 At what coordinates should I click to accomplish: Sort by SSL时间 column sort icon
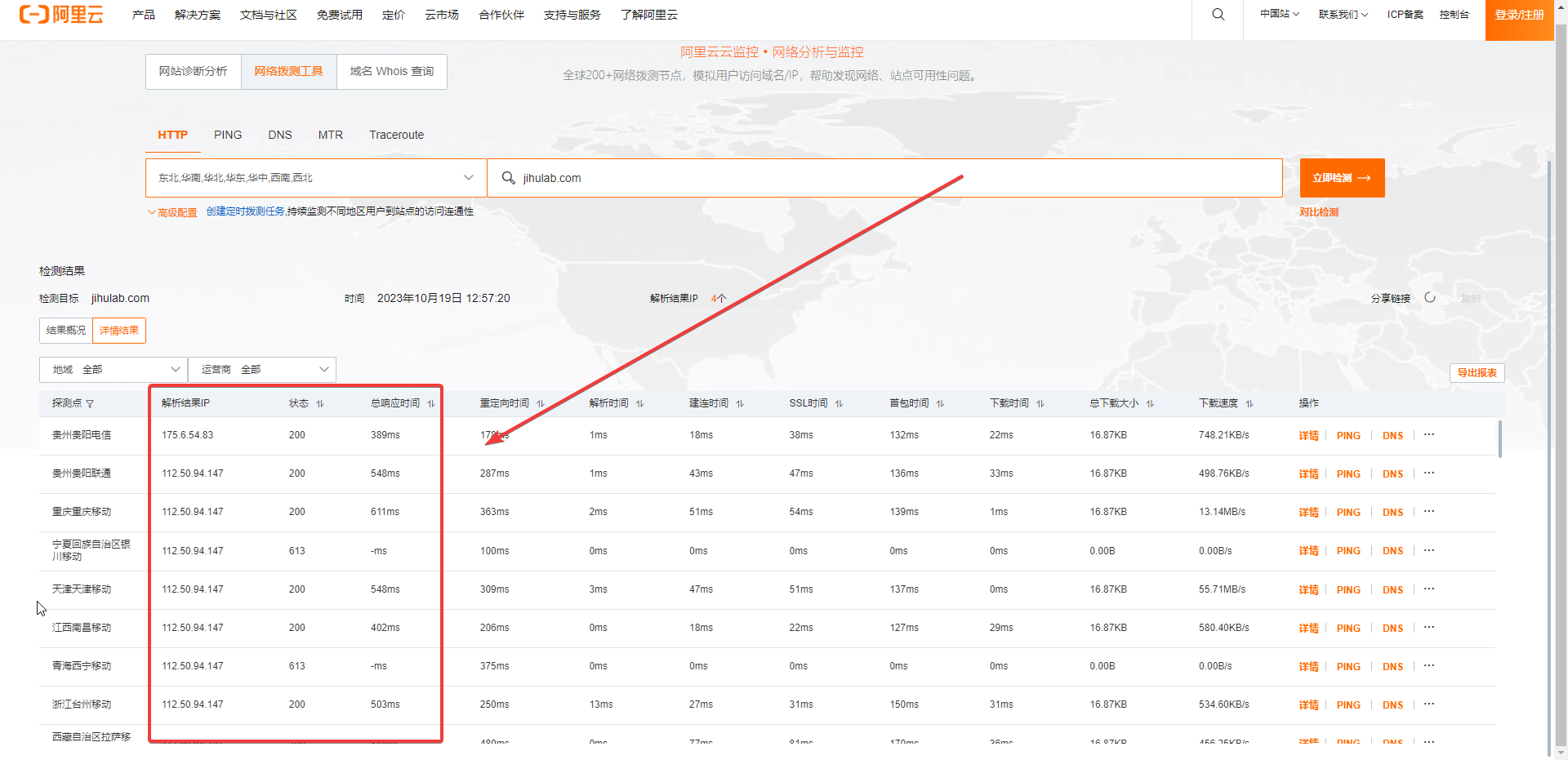(x=840, y=404)
